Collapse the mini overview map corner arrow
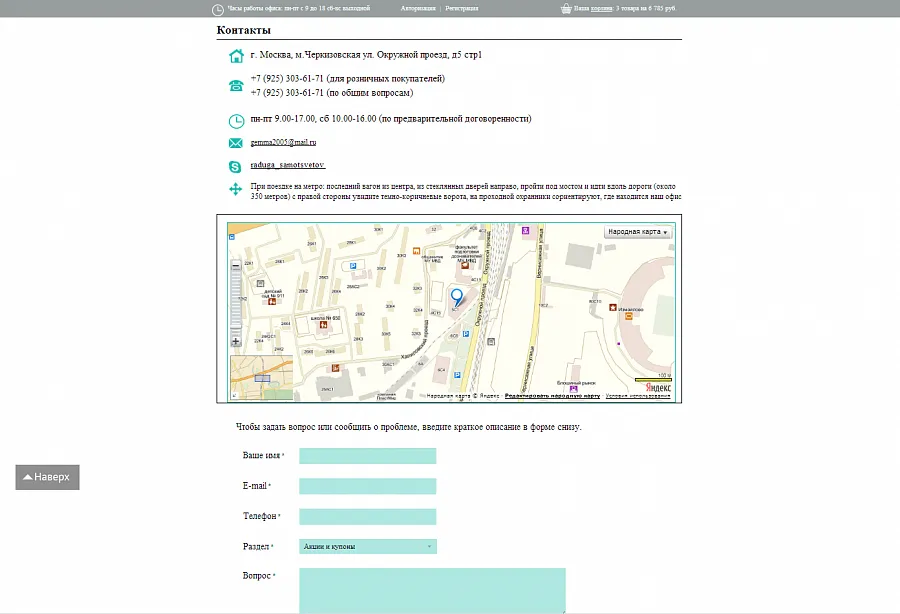This screenshot has height=614, width=900. [234, 395]
